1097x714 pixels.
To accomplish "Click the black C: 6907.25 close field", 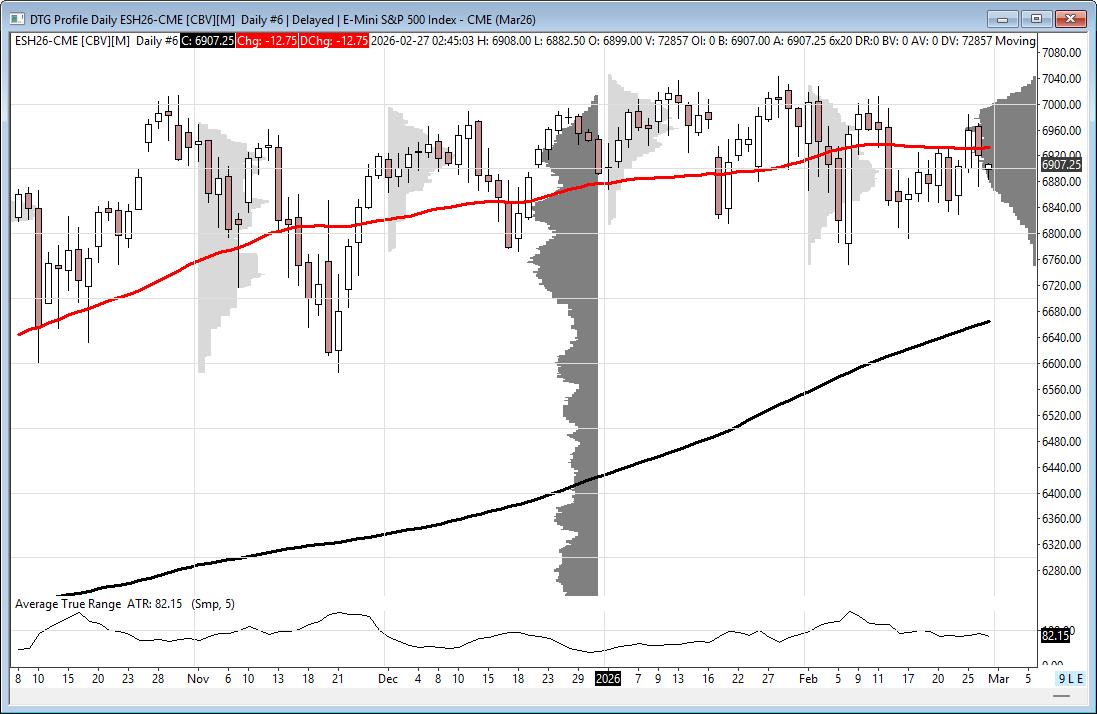I will click(x=207, y=40).
